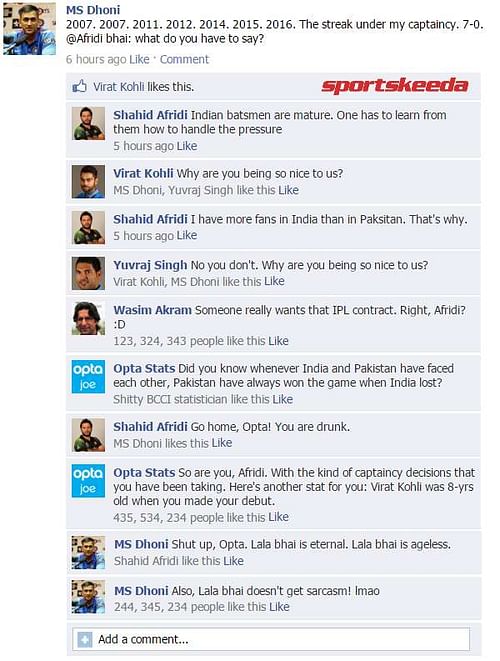The width and height of the screenshot is (500, 661).
Task: Like the main MS Dhoni post
Action: [x=139, y=59]
